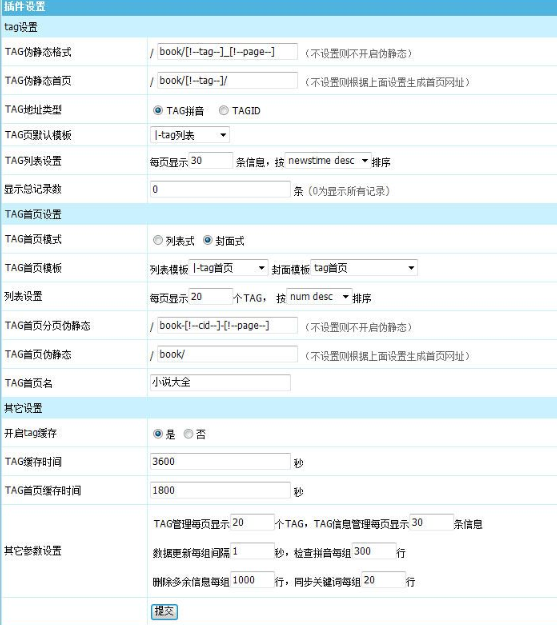The width and height of the screenshot is (557, 625).
Task: Click the 其它设置 section heading
Action: point(23,408)
